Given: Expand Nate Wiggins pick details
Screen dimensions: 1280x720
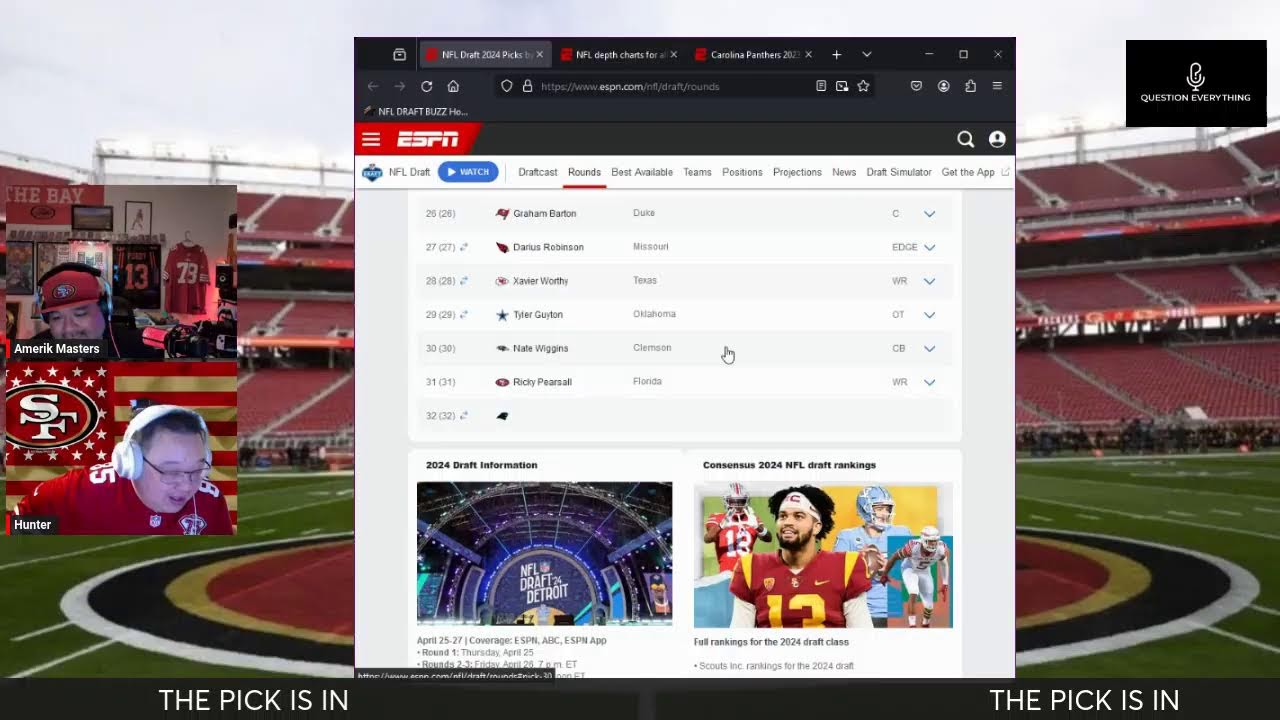Looking at the screenshot, I should pos(929,348).
